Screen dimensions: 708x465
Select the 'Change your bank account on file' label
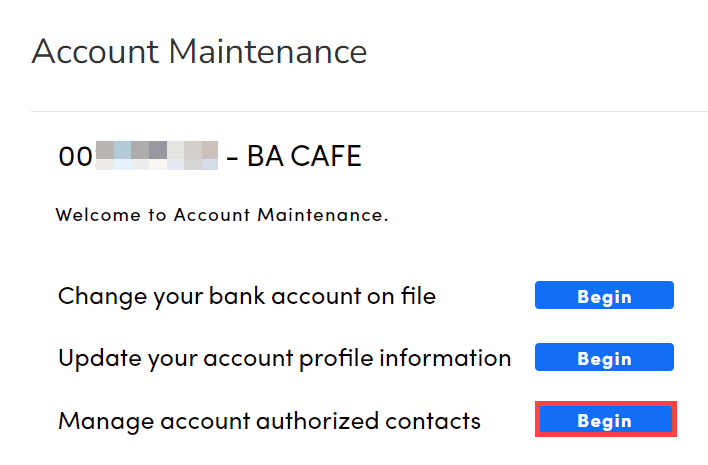pos(247,296)
